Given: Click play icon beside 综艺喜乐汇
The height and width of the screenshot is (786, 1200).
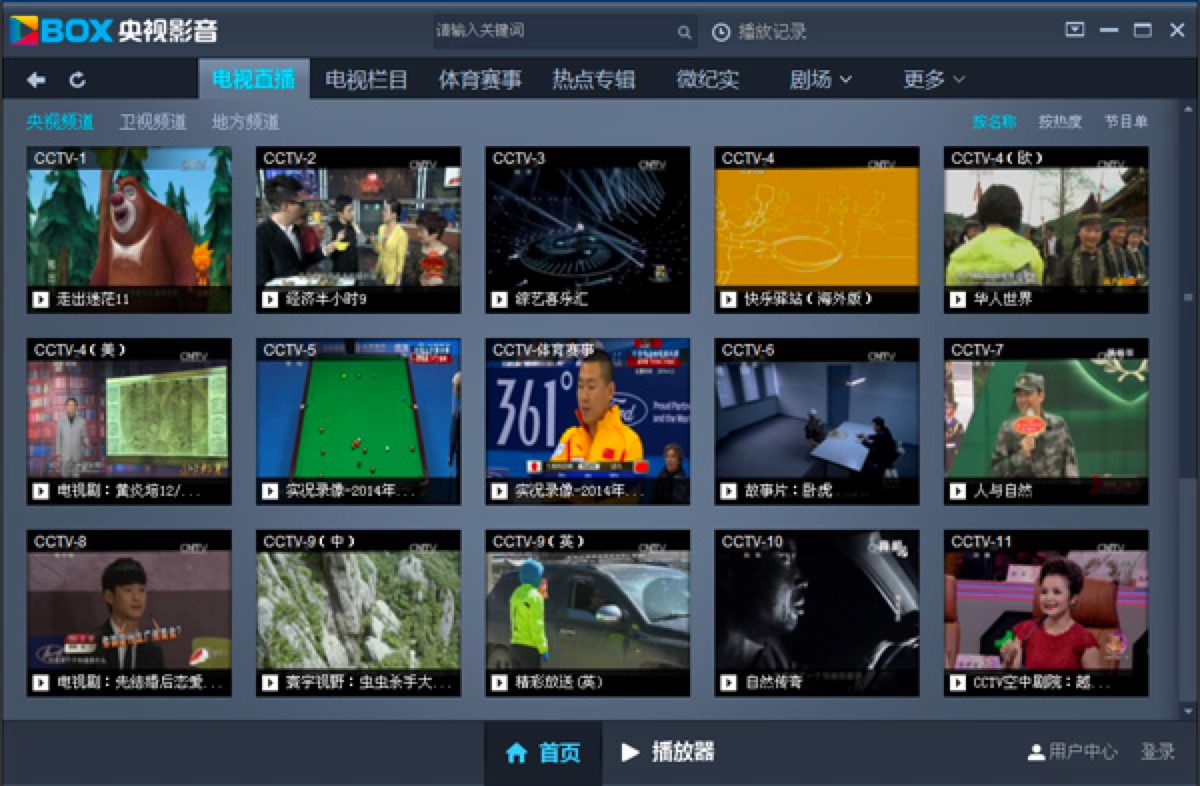Looking at the screenshot, I should pos(500,299).
